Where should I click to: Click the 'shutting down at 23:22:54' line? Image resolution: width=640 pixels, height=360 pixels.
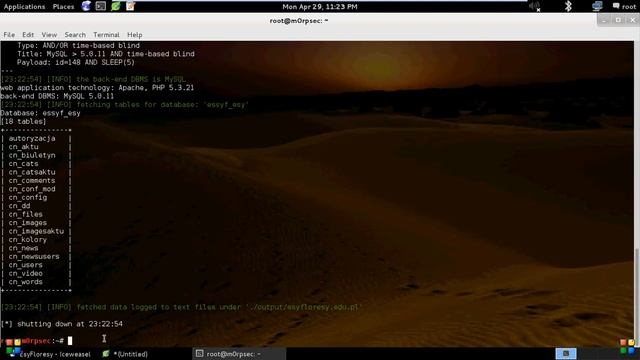click(x=62, y=324)
